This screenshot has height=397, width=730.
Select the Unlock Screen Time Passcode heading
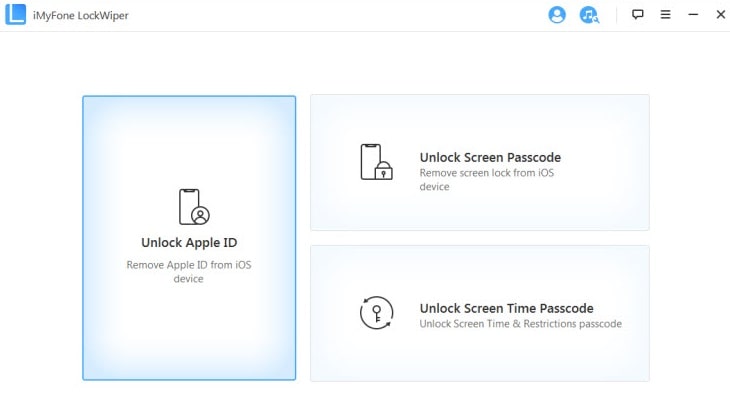[507, 308]
